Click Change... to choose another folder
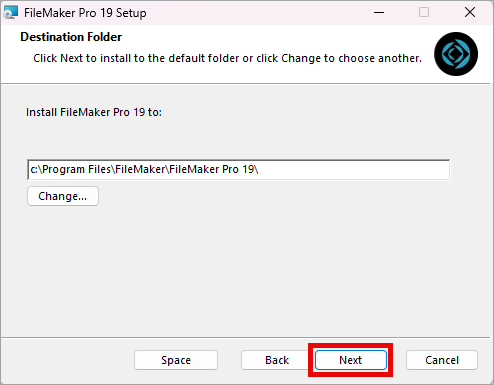 tap(63, 196)
